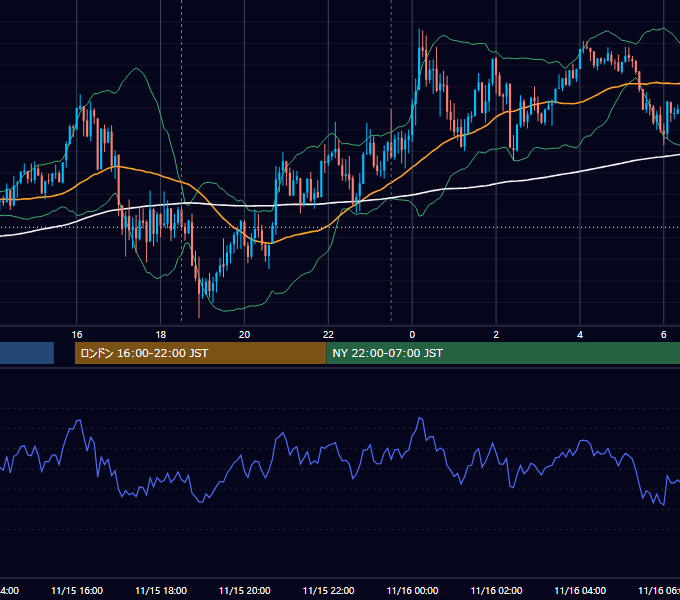Click the '6' hour label on chart axis
Image resolution: width=680 pixels, height=600 pixels.
coord(664,335)
